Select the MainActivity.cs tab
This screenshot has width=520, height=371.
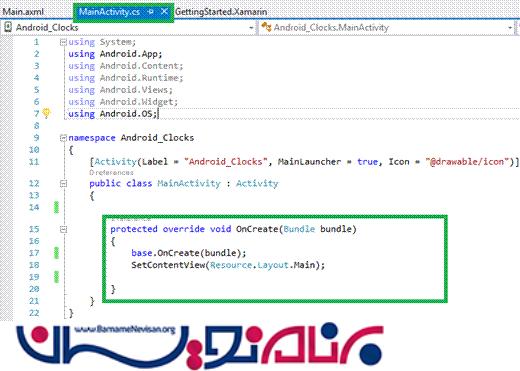pyautogui.click(x=109, y=12)
